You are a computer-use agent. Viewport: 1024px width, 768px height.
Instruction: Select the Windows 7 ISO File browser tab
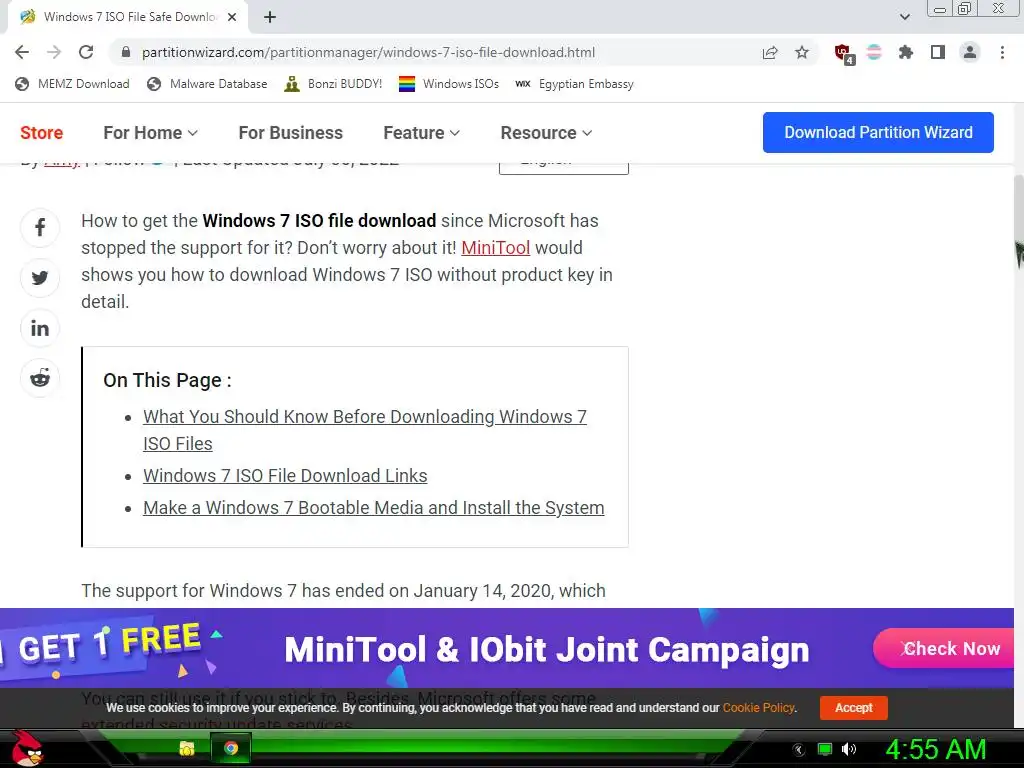[x=129, y=17]
